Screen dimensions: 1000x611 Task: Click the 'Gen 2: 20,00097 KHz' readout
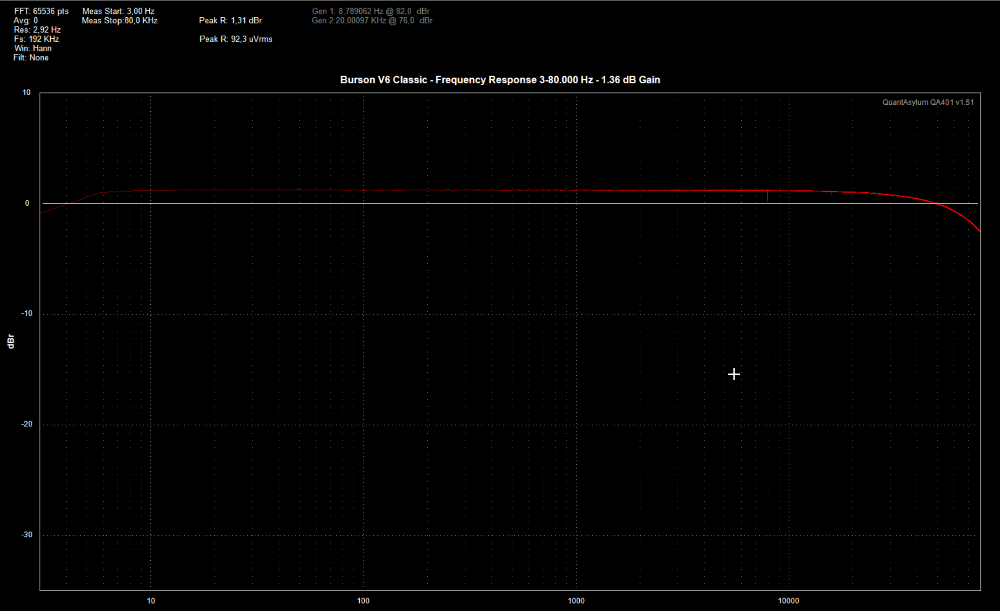click(x=372, y=20)
